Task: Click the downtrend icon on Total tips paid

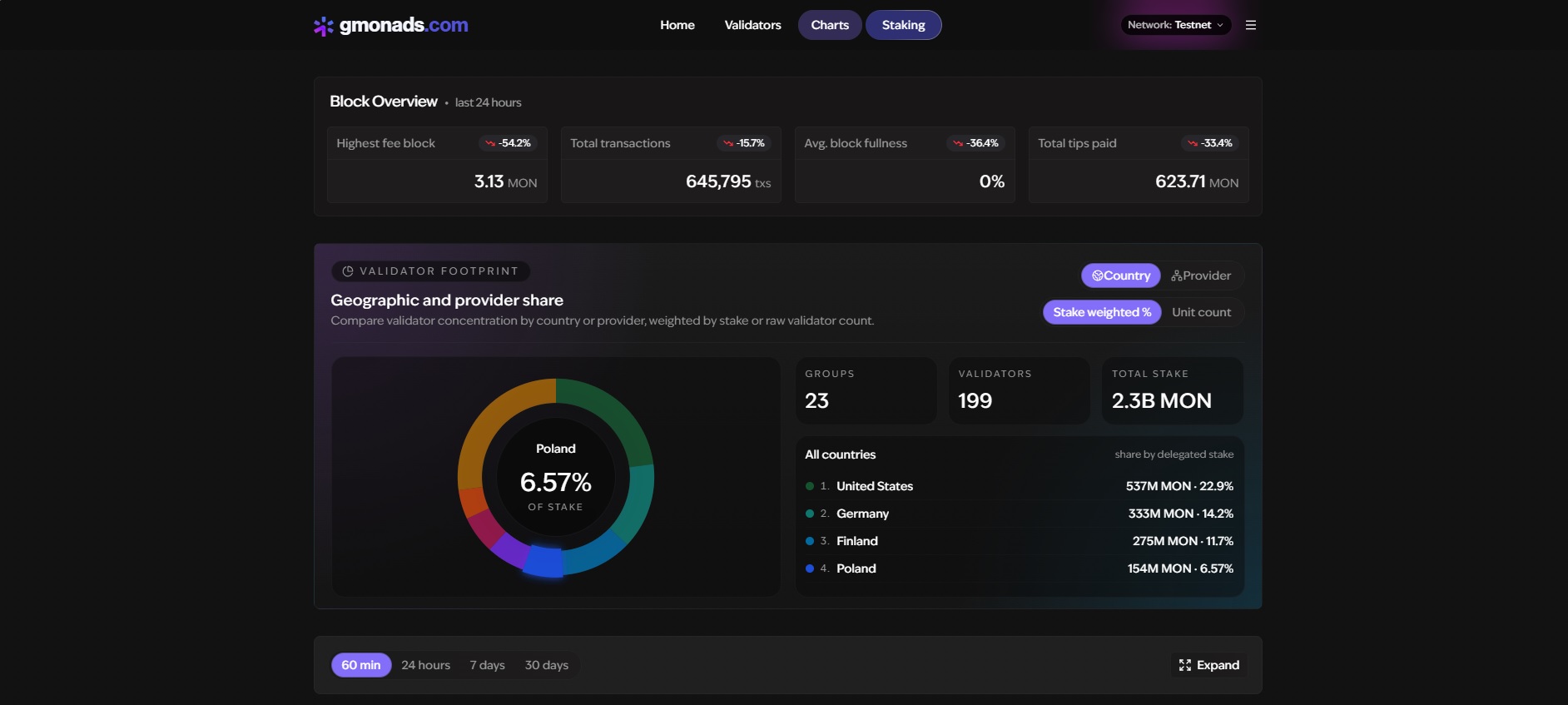Action: 1193,143
